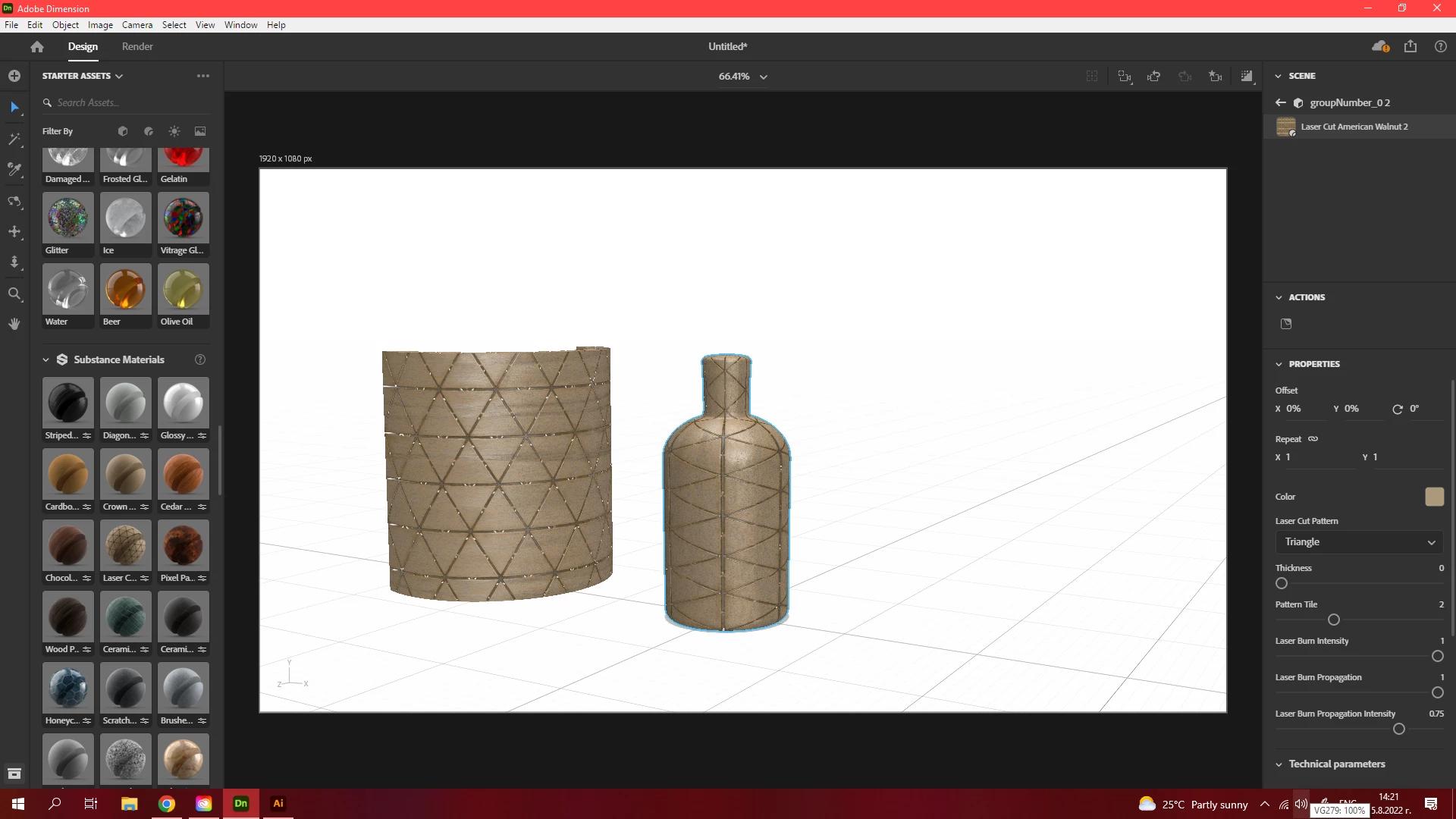The width and height of the screenshot is (1456, 819).
Task: Expand the Technical parameters section
Action: pos(1336,764)
